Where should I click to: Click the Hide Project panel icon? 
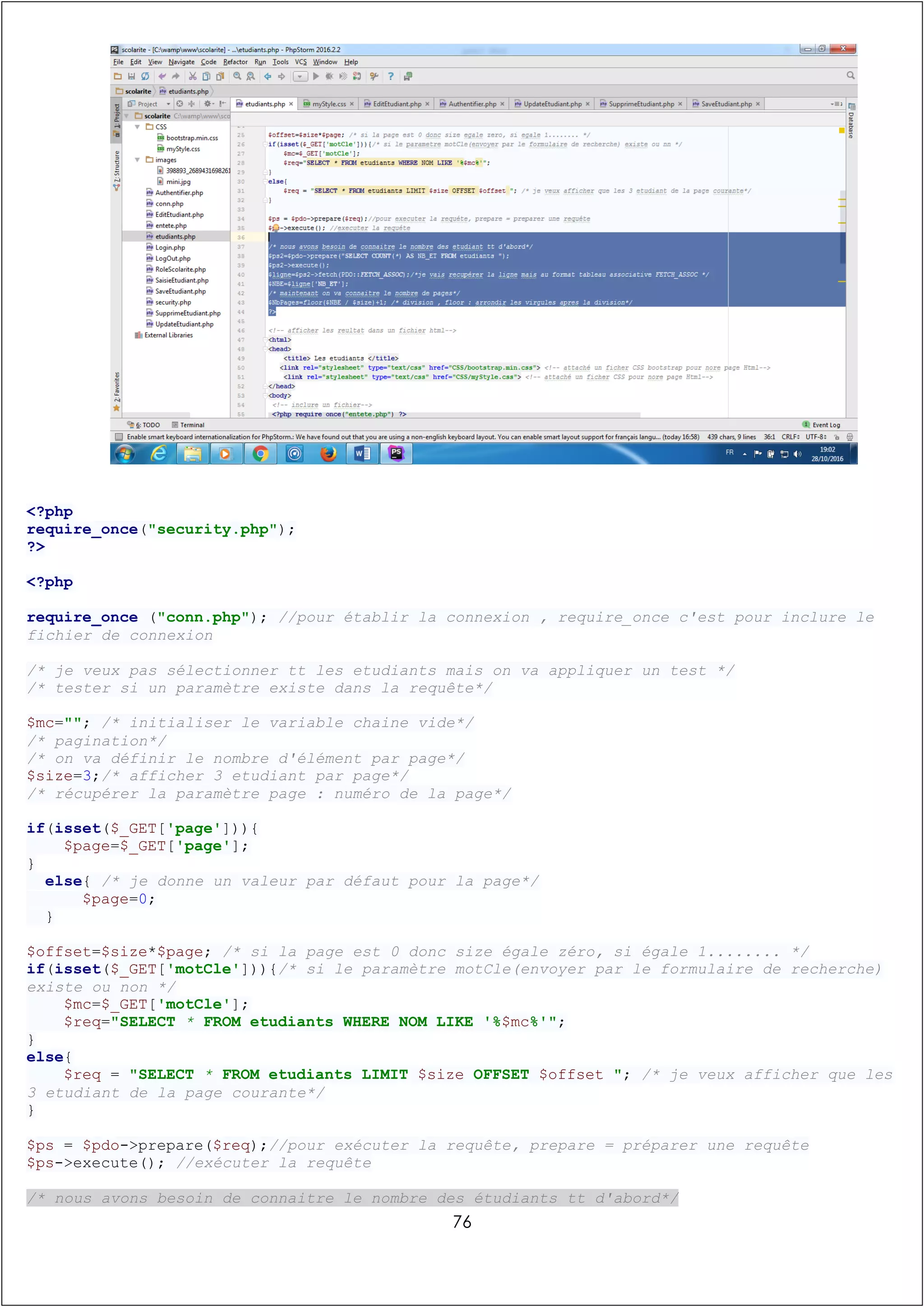(222, 104)
